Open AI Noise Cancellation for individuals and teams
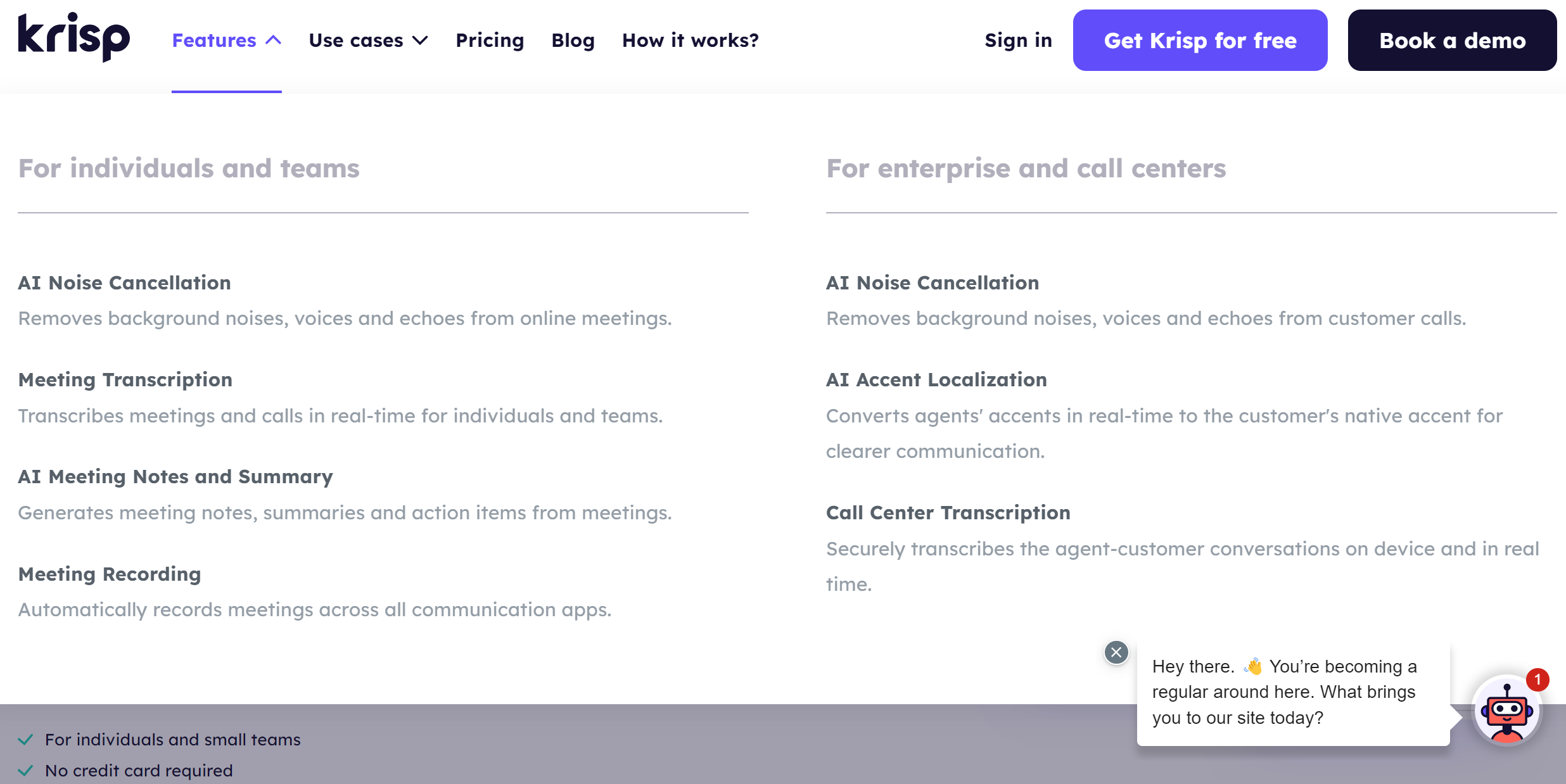Image resolution: width=1566 pixels, height=784 pixels. (124, 282)
